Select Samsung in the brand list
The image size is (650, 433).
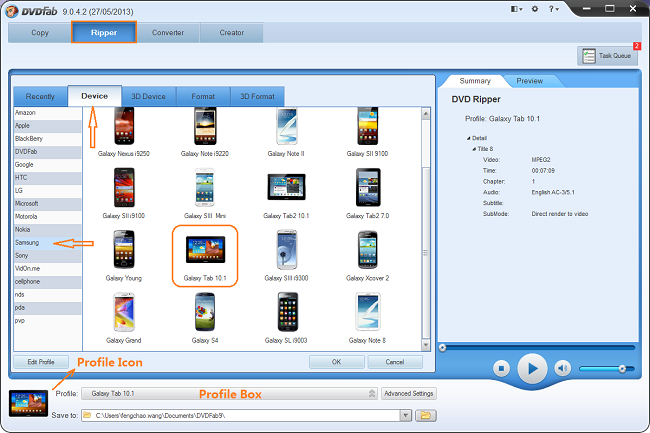(48, 242)
